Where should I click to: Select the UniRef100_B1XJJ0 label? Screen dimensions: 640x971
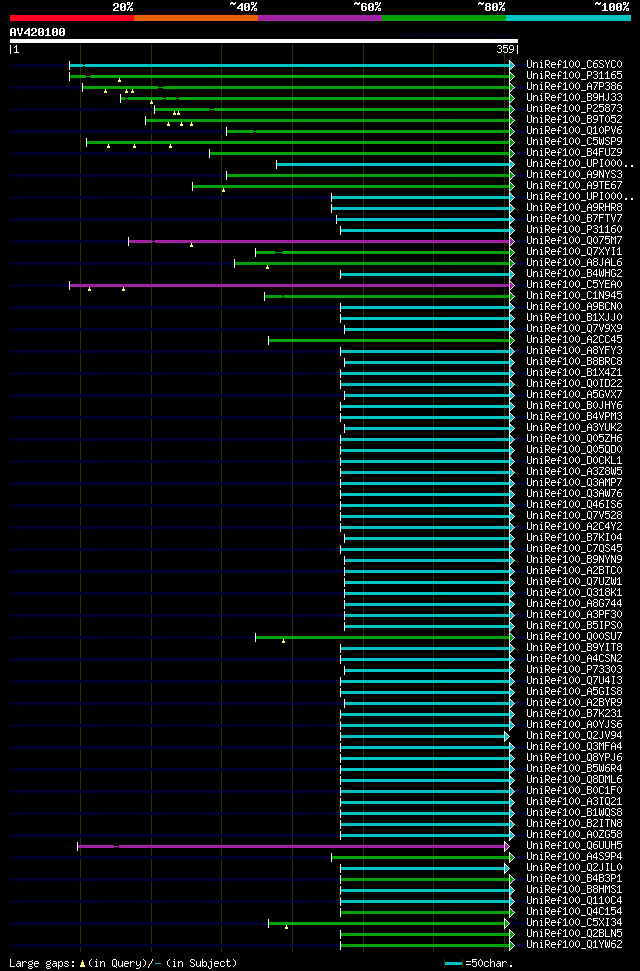click(574, 318)
